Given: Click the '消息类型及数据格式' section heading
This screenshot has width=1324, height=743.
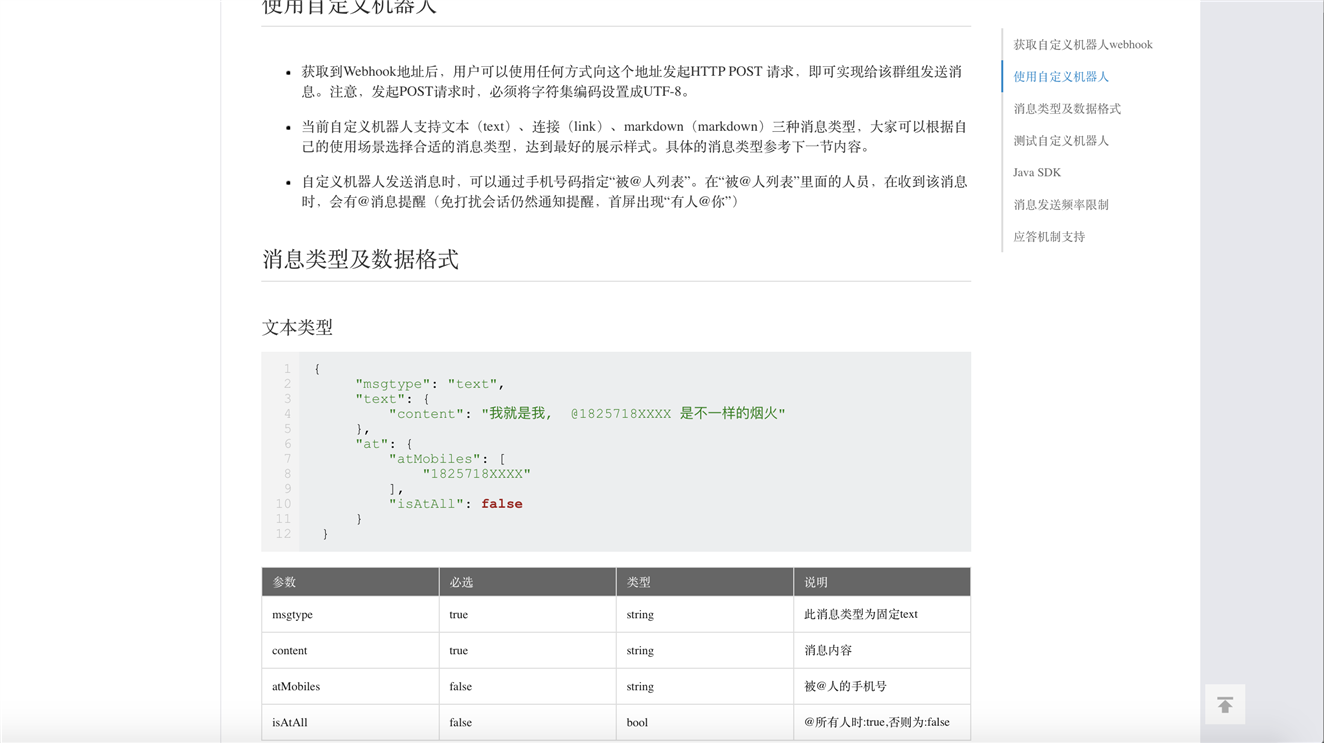Looking at the screenshot, I should 360,260.
